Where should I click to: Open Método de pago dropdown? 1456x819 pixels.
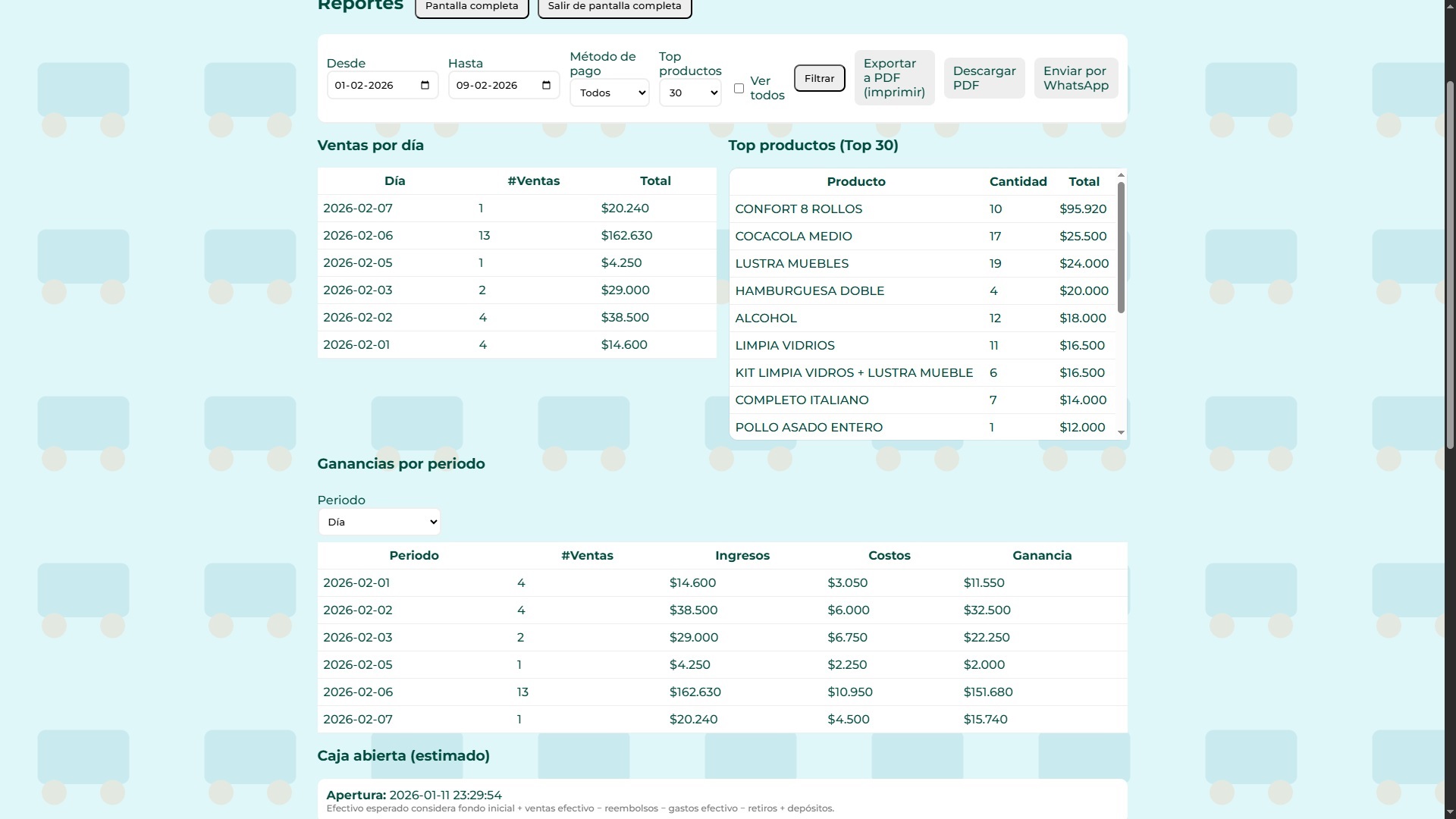(609, 93)
